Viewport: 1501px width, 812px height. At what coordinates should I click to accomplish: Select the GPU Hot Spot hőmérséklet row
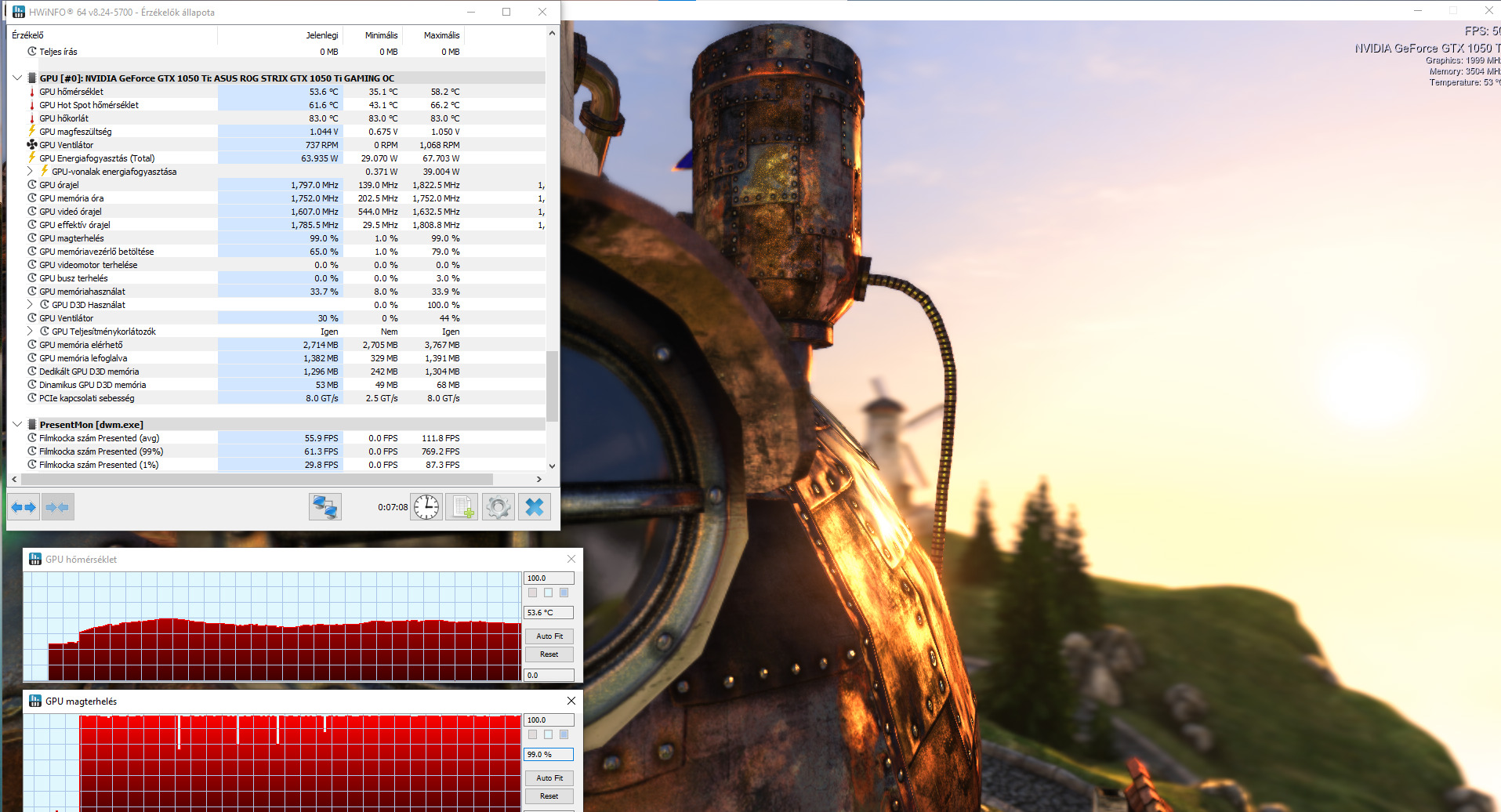tap(89, 105)
